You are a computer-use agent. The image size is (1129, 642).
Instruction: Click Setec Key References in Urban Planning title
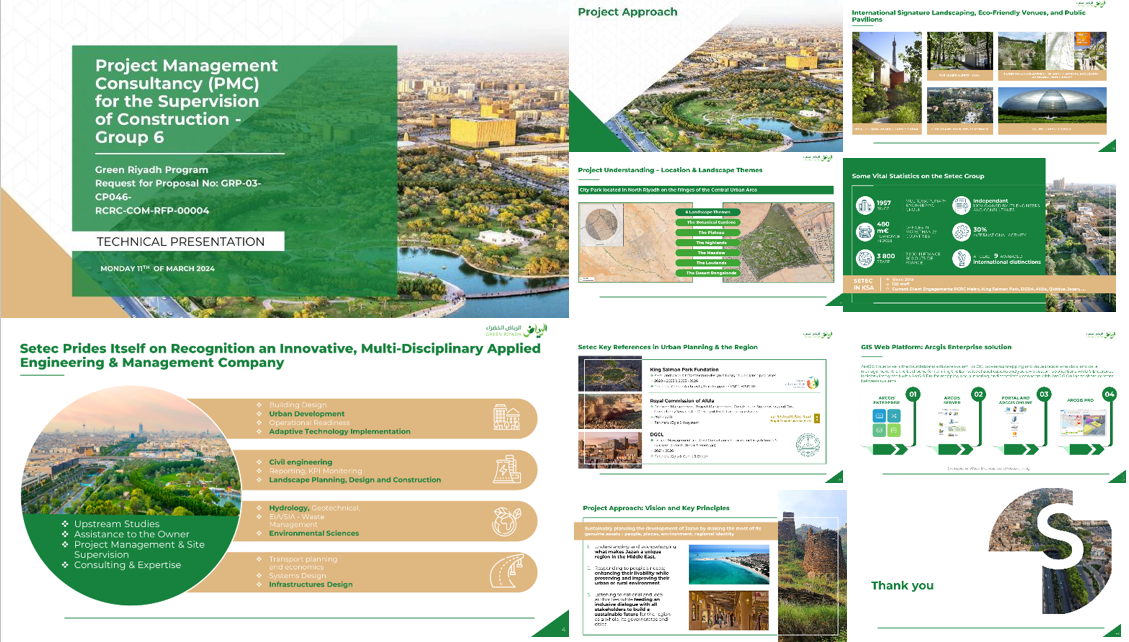click(x=667, y=347)
